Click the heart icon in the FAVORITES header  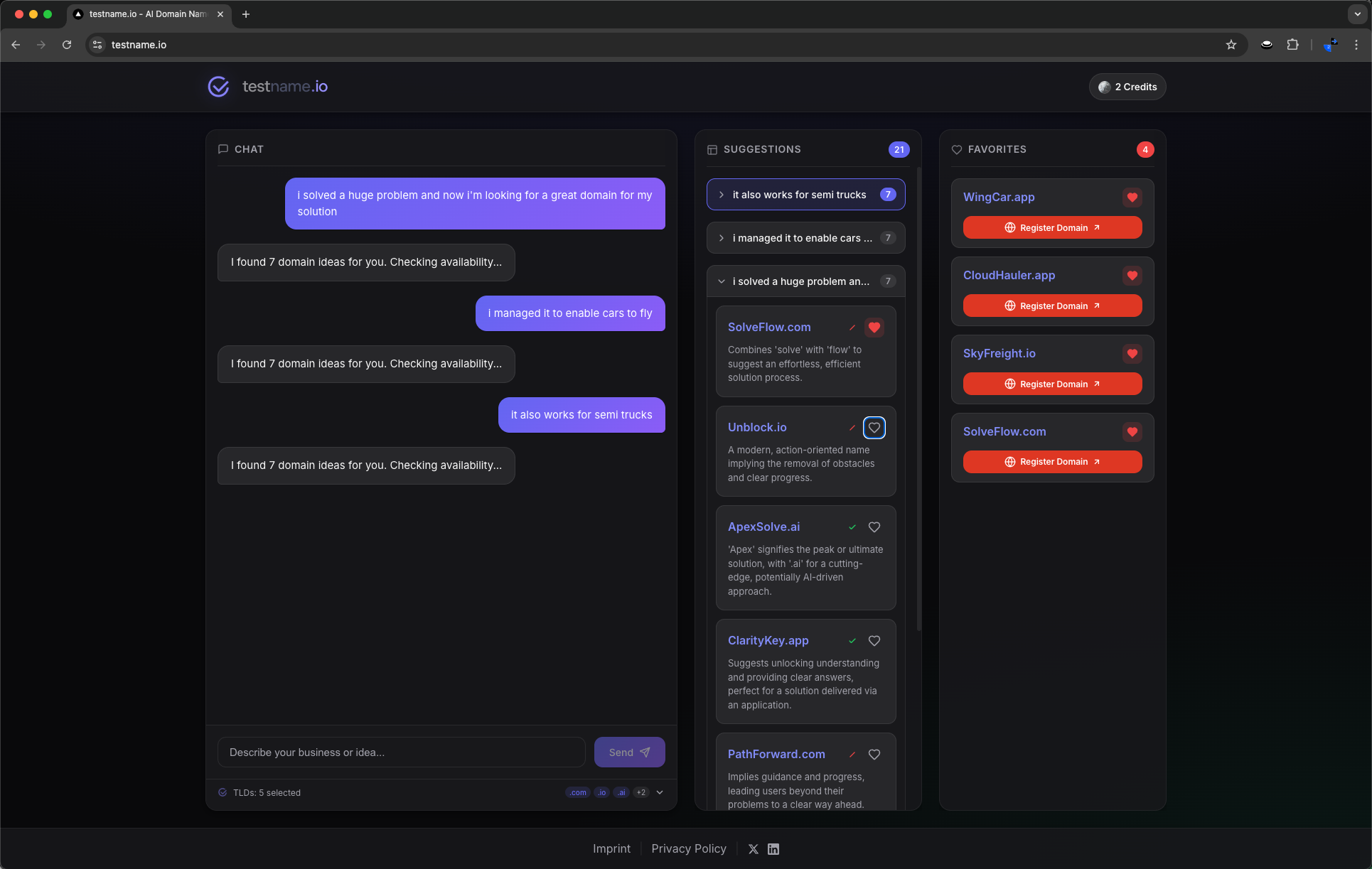957,149
